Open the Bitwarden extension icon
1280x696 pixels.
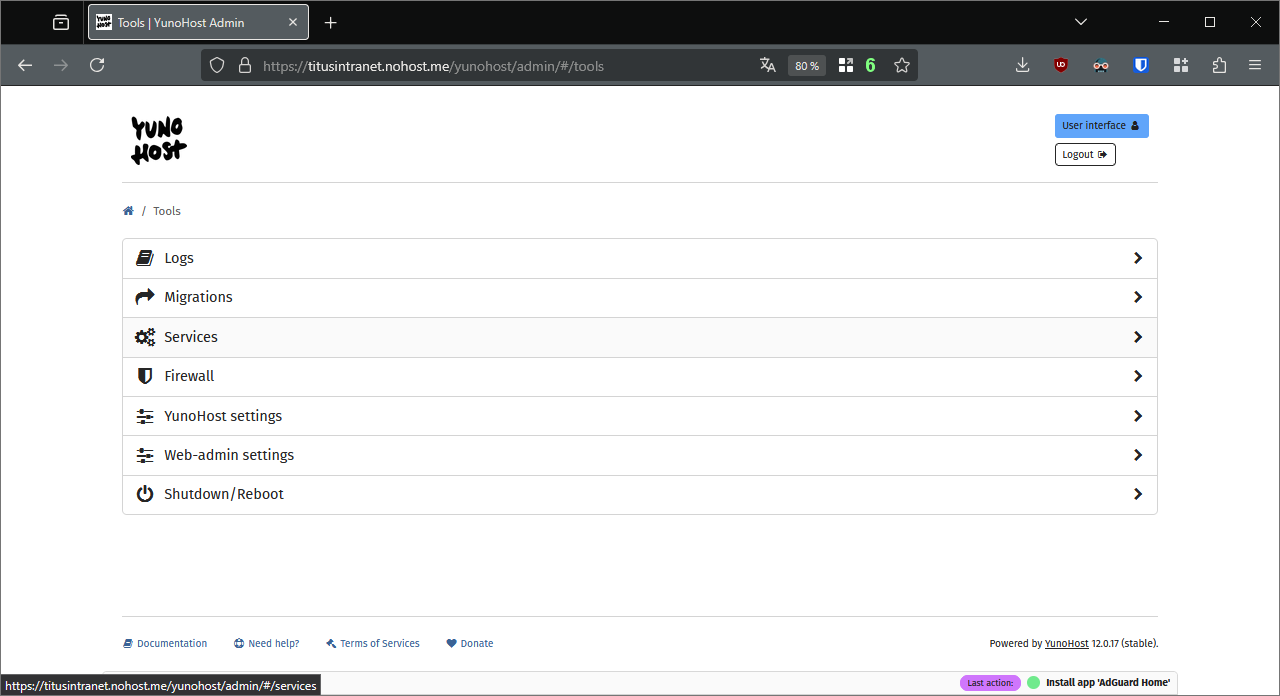1141,65
